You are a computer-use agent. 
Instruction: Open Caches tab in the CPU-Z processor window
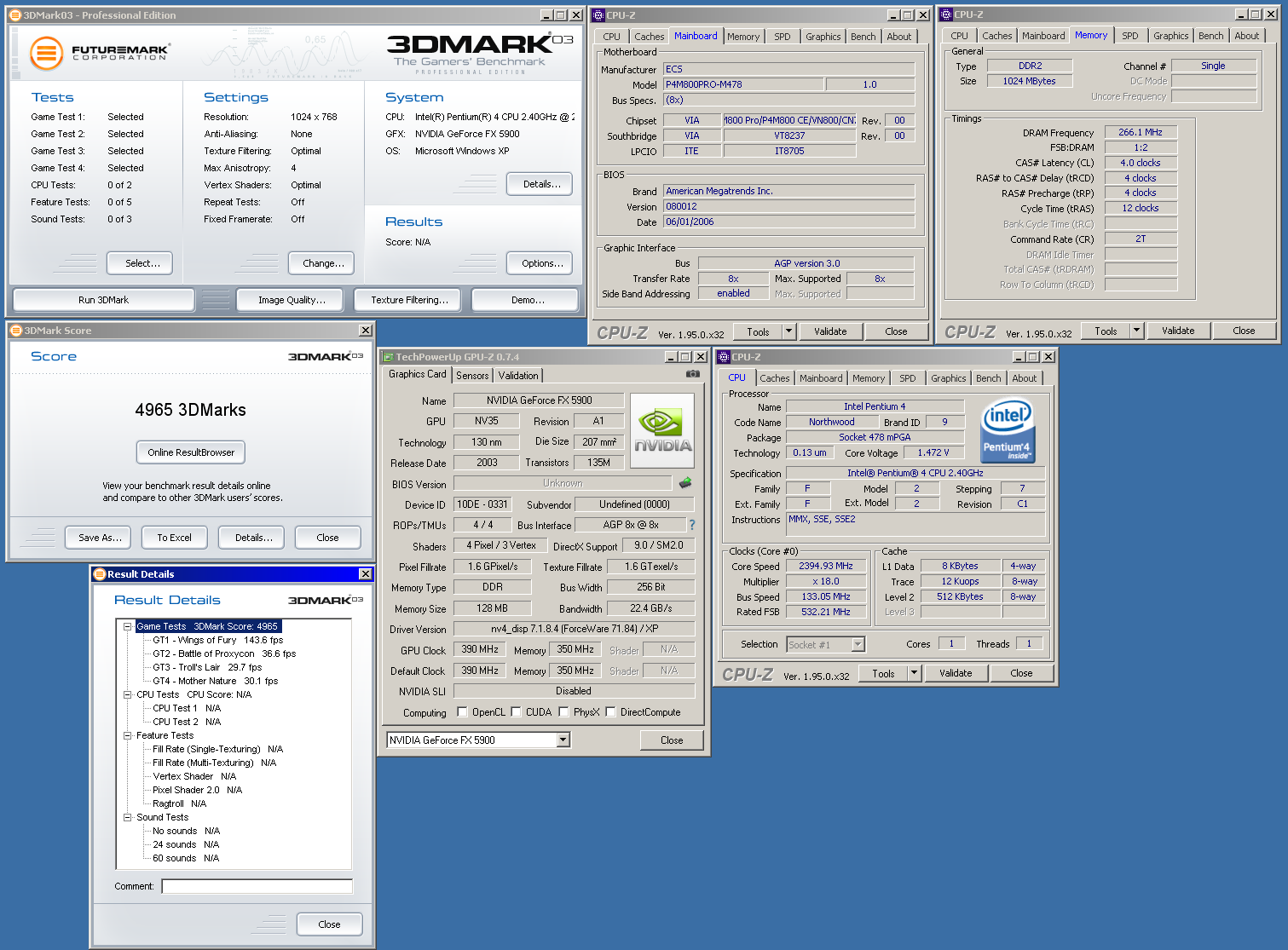(x=775, y=378)
